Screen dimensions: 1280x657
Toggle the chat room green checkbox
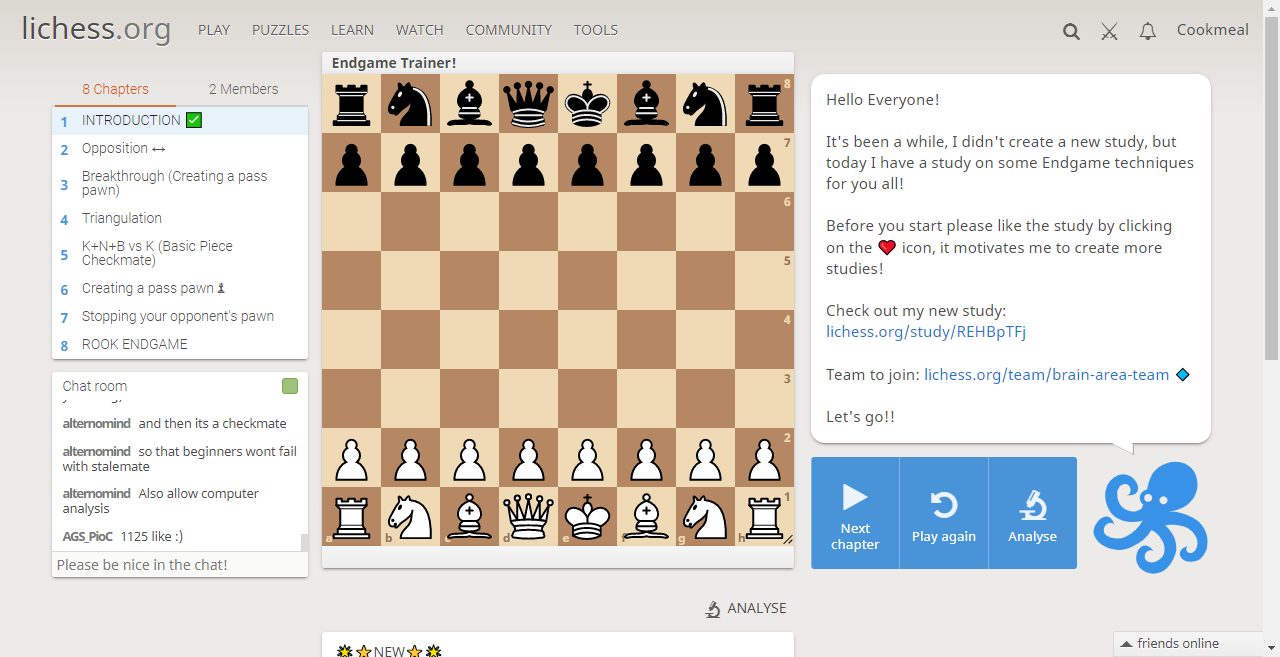pyautogui.click(x=290, y=386)
